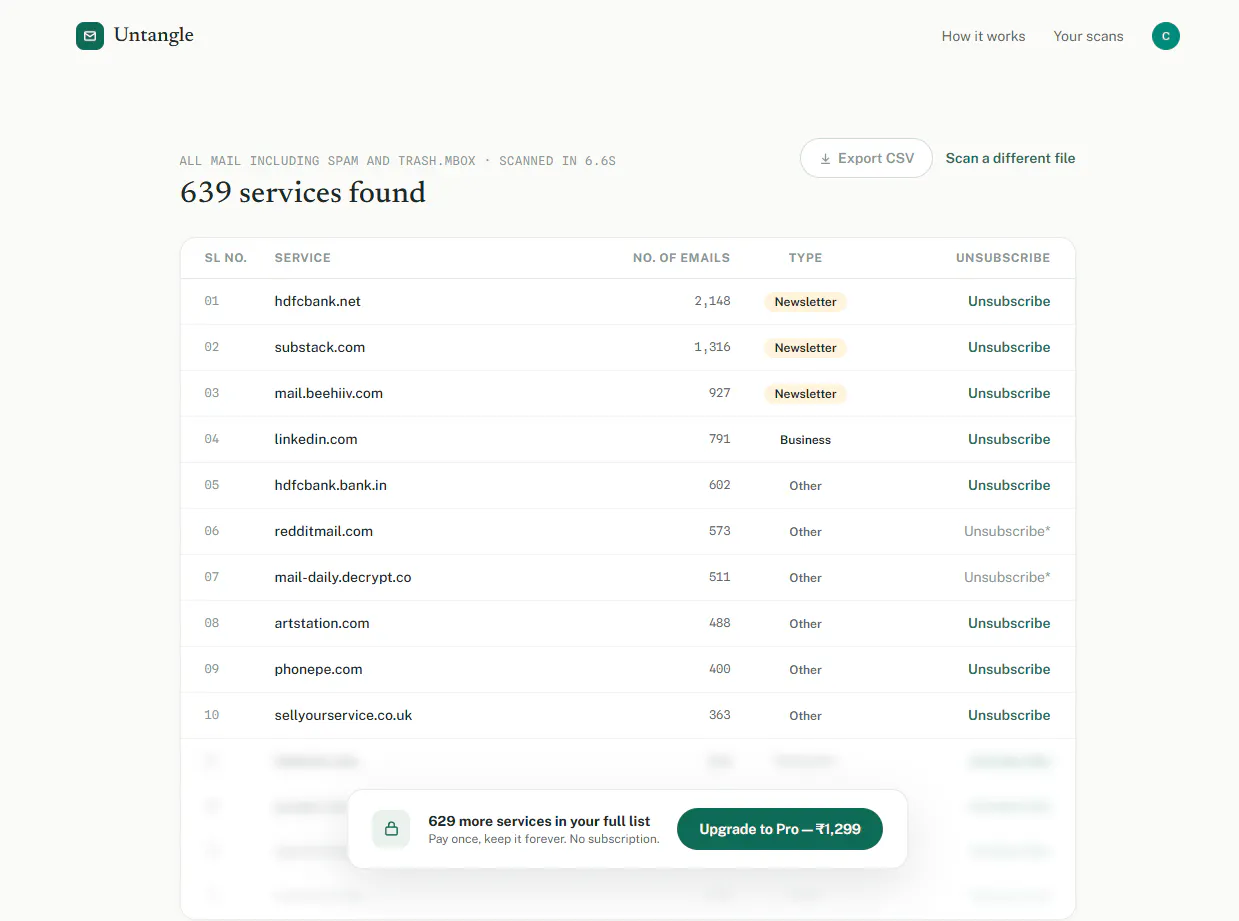Viewport: 1239px width, 921px height.
Task: Click the Pay once, keep it forever text
Action: pyautogui.click(x=544, y=839)
